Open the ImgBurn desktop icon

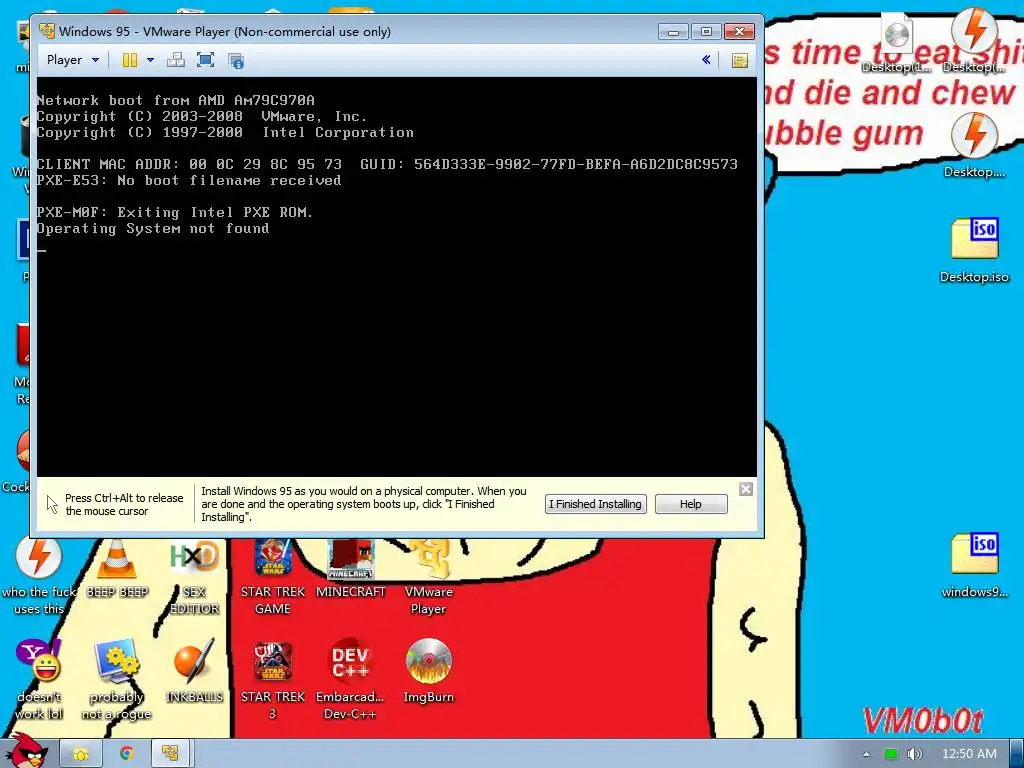click(428, 671)
